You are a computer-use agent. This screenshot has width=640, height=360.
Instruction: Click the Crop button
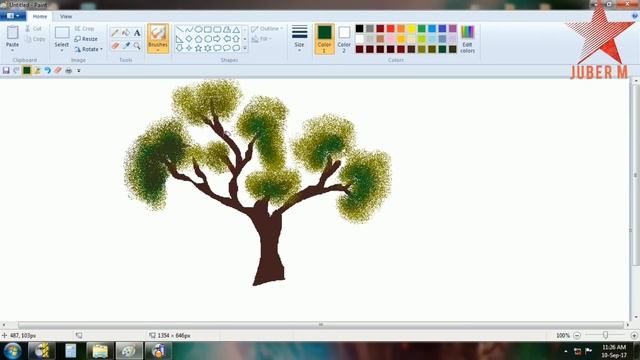(84, 29)
